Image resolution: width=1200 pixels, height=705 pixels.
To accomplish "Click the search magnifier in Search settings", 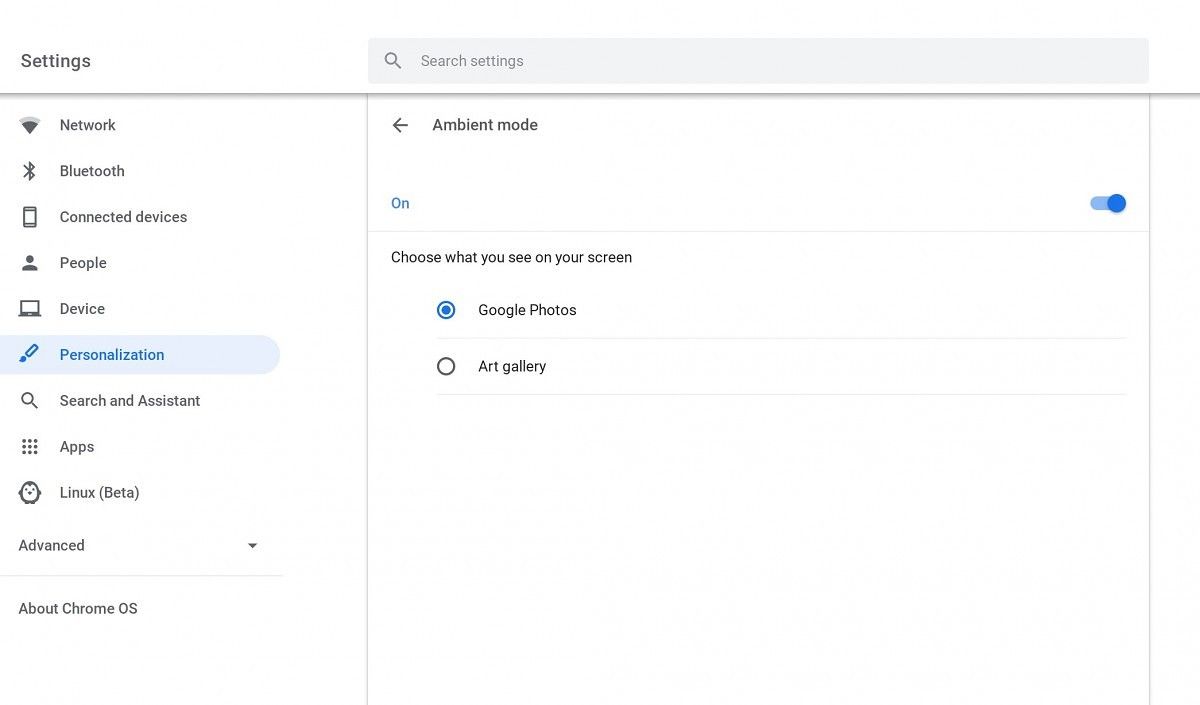I will (x=392, y=60).
